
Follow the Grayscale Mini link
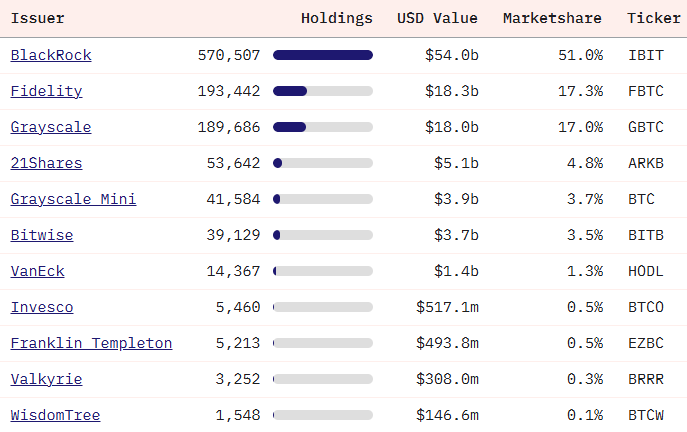73,199
